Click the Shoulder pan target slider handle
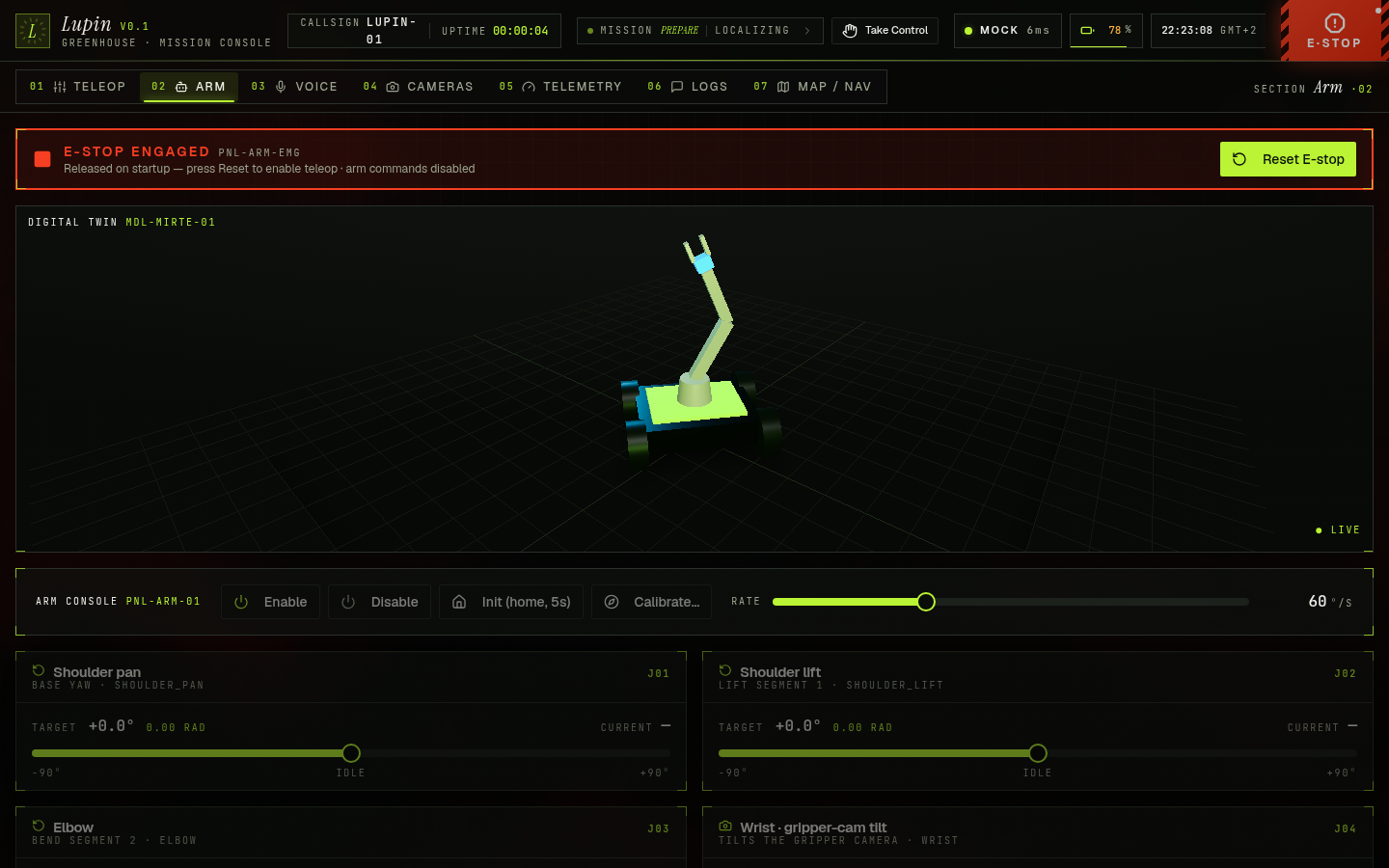This screenshot has height=868, width=1389. (x=351, y=753)
